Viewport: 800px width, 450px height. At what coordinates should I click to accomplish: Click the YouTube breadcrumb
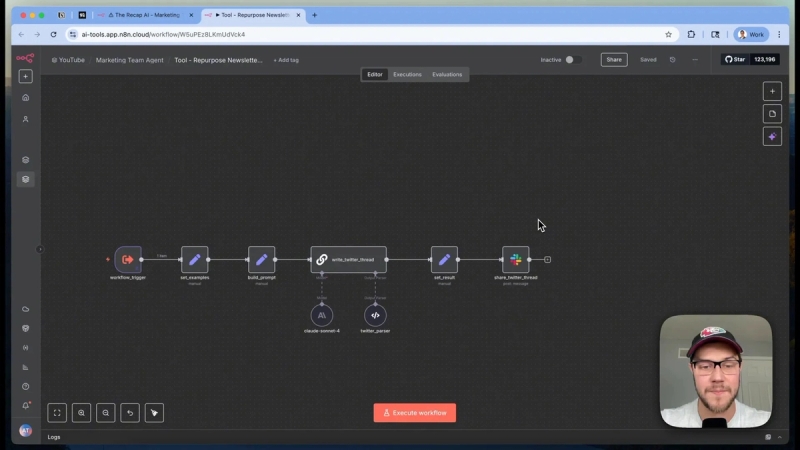[68, 60]
